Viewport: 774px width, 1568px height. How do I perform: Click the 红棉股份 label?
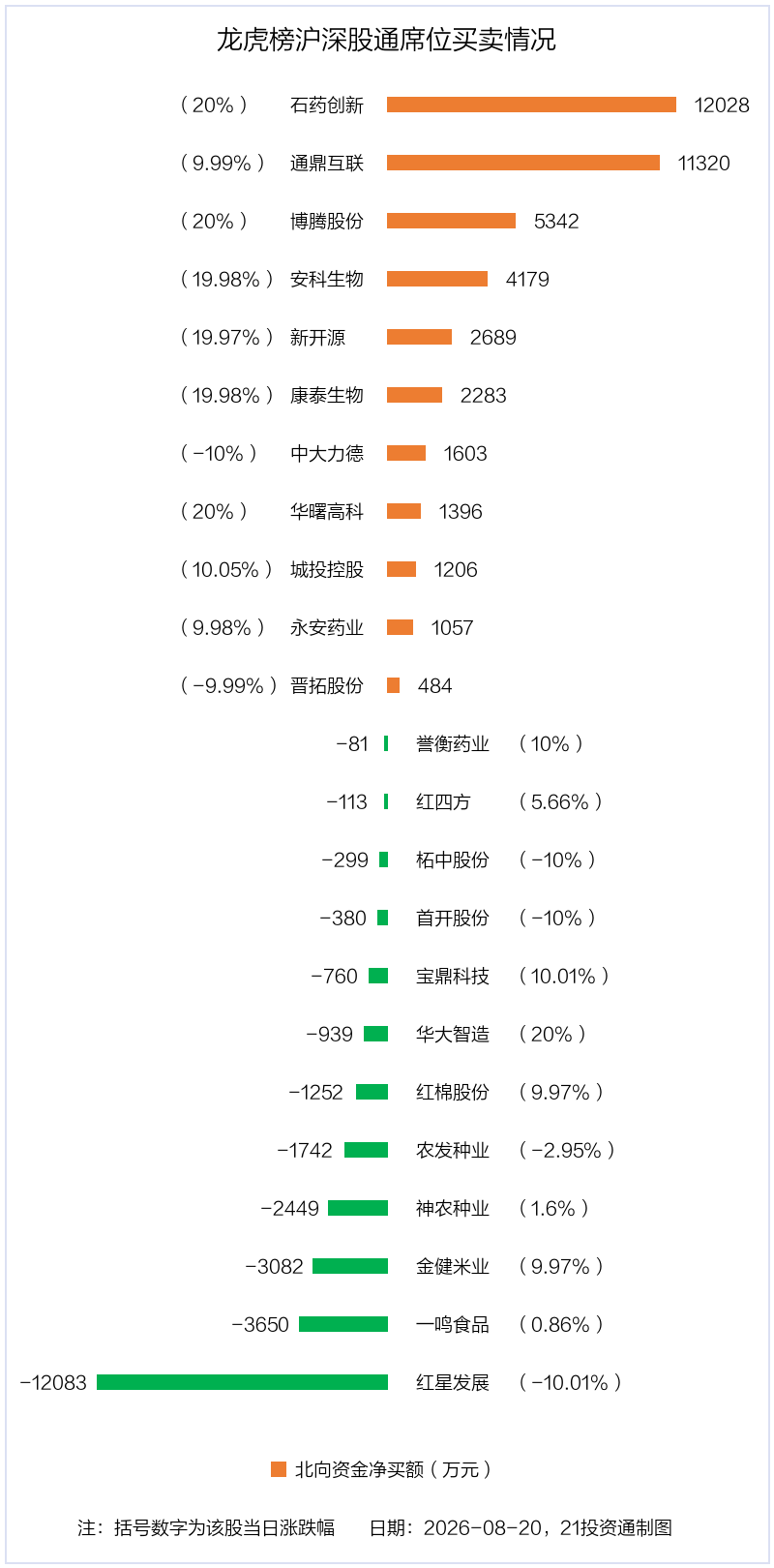tap(453, 1092)
